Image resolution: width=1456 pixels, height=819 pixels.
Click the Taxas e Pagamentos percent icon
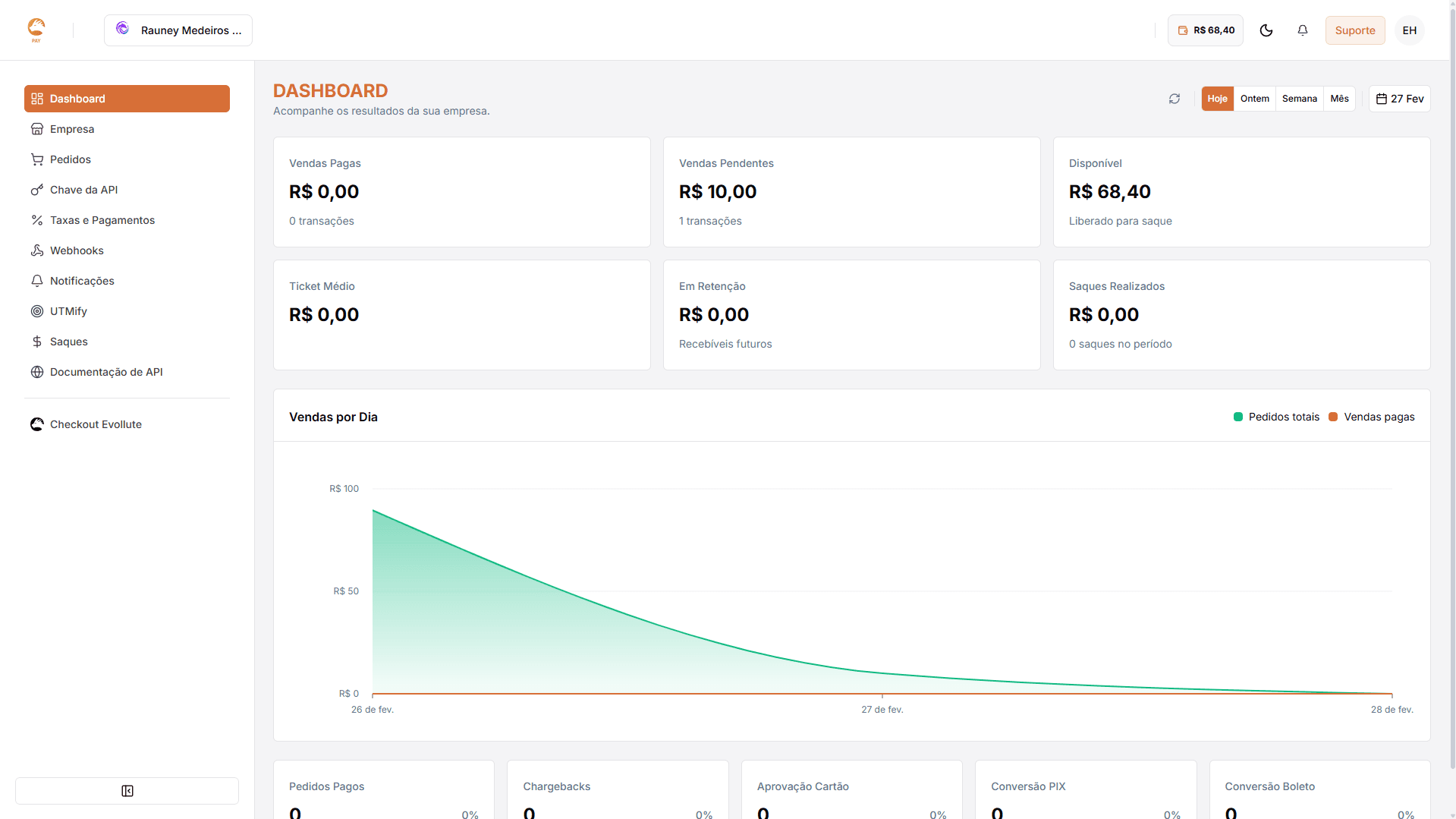pyautogui.click(x=37, y=220)
